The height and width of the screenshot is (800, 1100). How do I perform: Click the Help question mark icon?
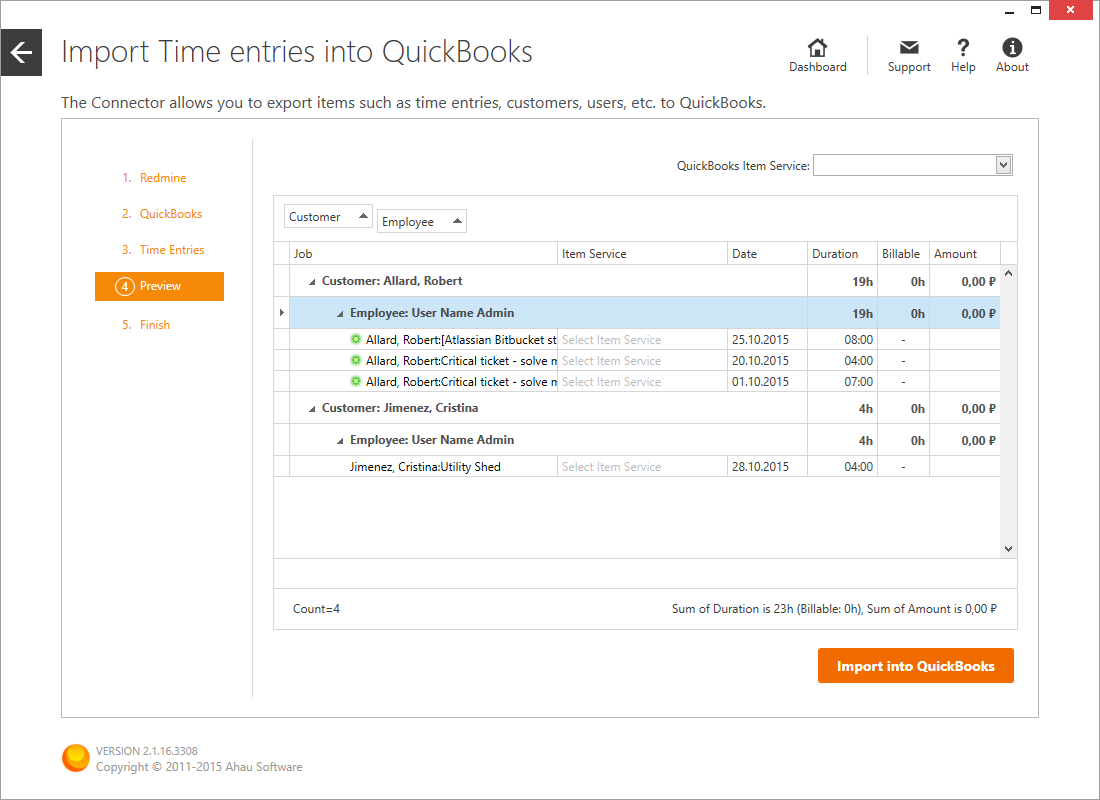(x=963, y=48)
